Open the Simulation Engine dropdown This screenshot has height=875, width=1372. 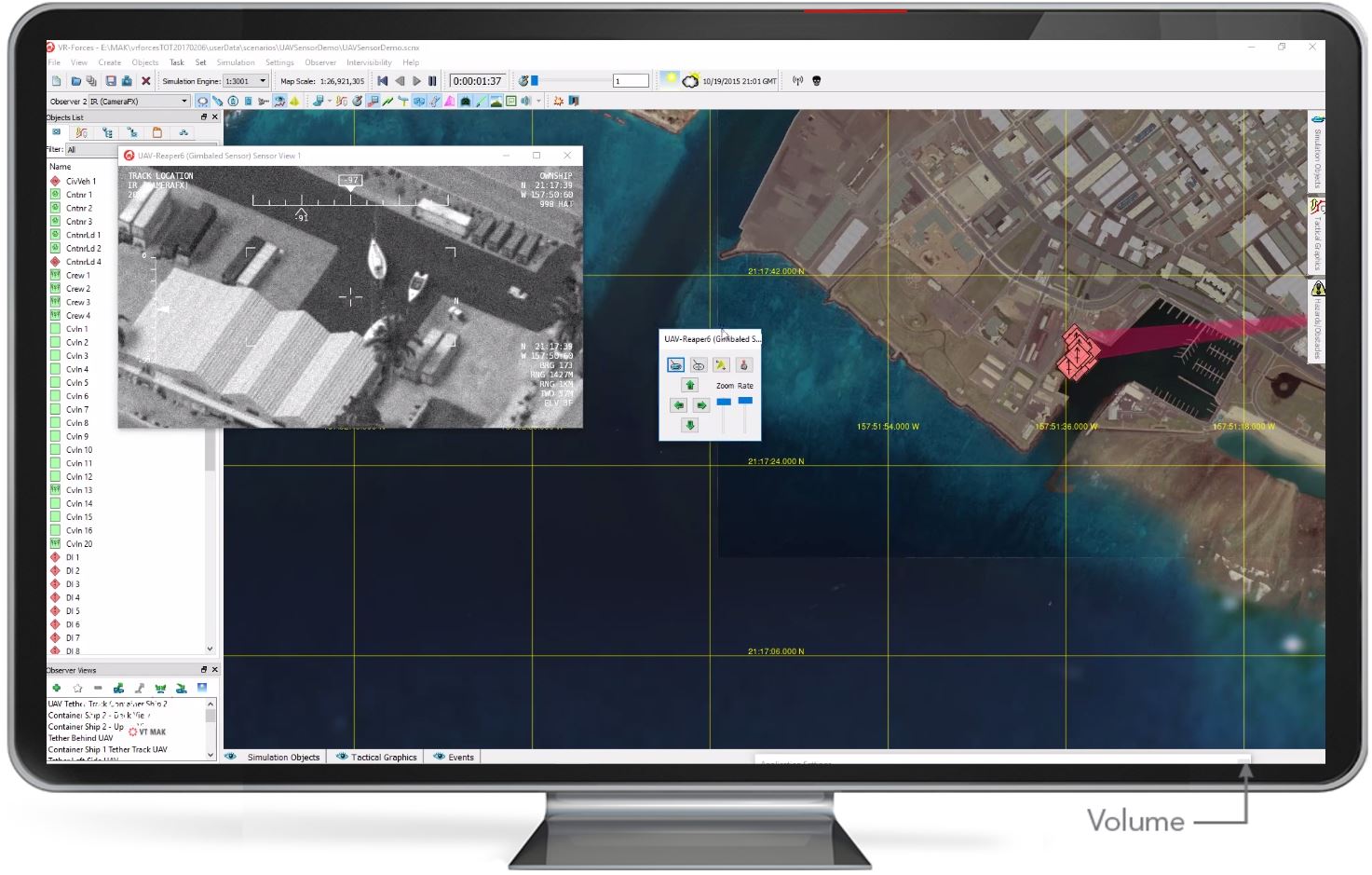click(263, 81)
